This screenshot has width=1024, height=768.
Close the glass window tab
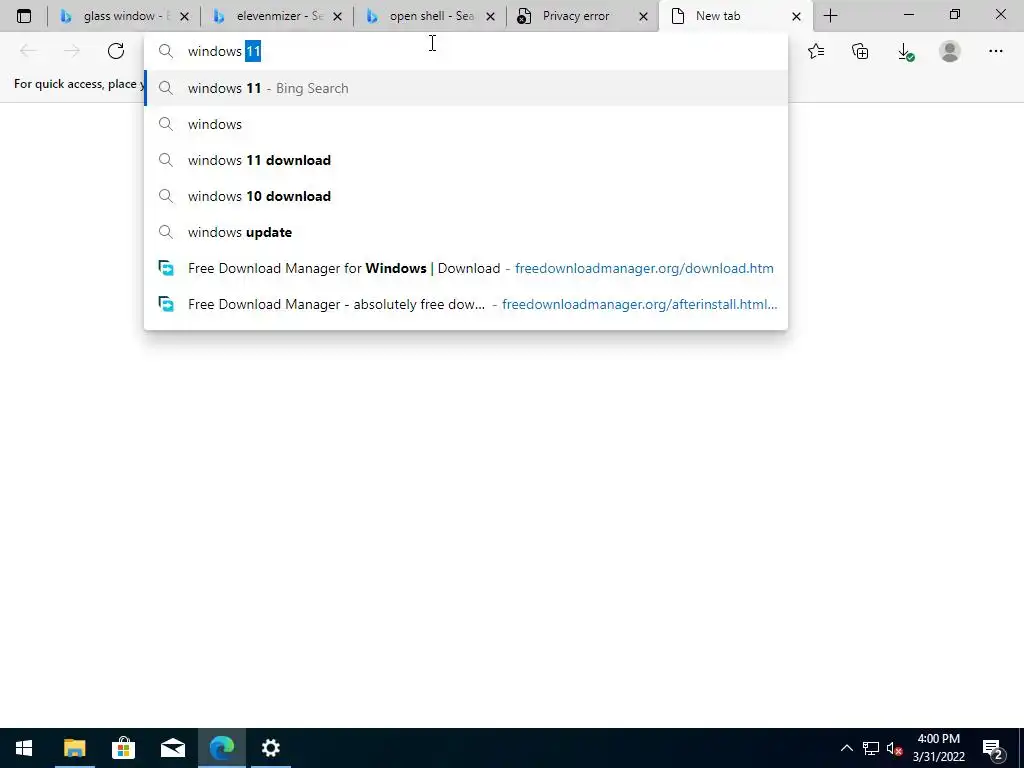point(184,16)
